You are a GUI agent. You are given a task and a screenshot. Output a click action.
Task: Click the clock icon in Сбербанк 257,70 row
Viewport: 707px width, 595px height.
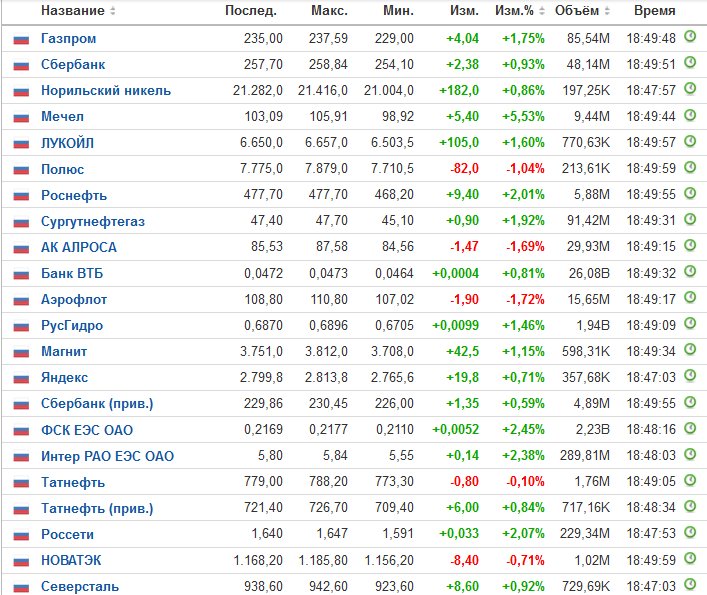(690, 63)
